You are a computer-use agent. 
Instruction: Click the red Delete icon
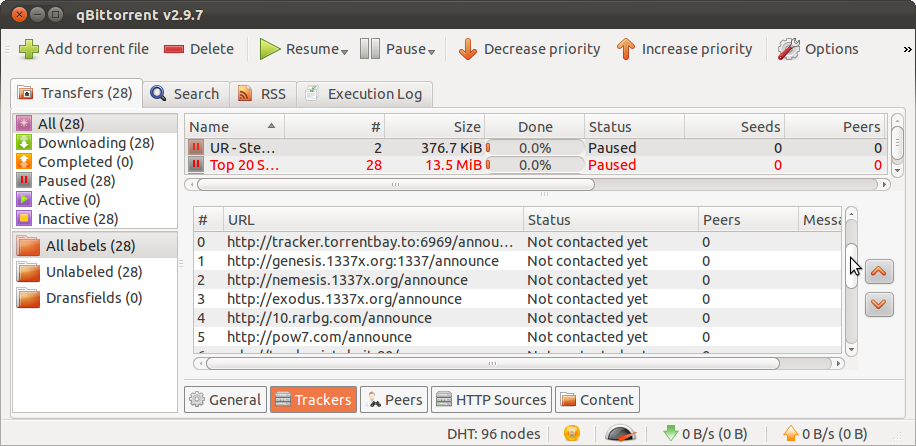(174, 50)
